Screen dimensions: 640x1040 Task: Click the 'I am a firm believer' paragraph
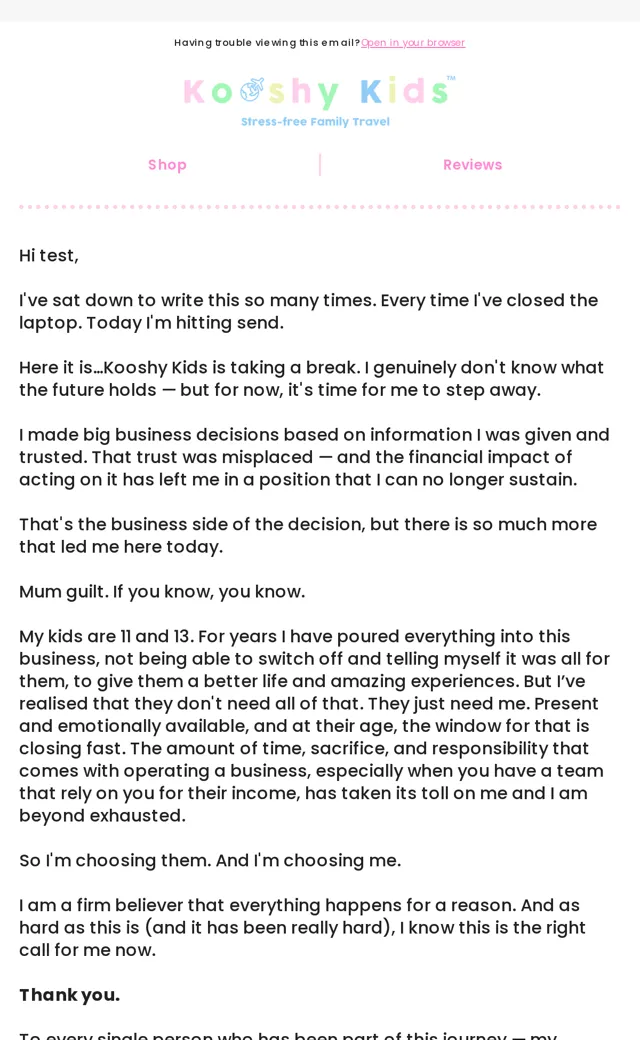[x=302, y=927]
